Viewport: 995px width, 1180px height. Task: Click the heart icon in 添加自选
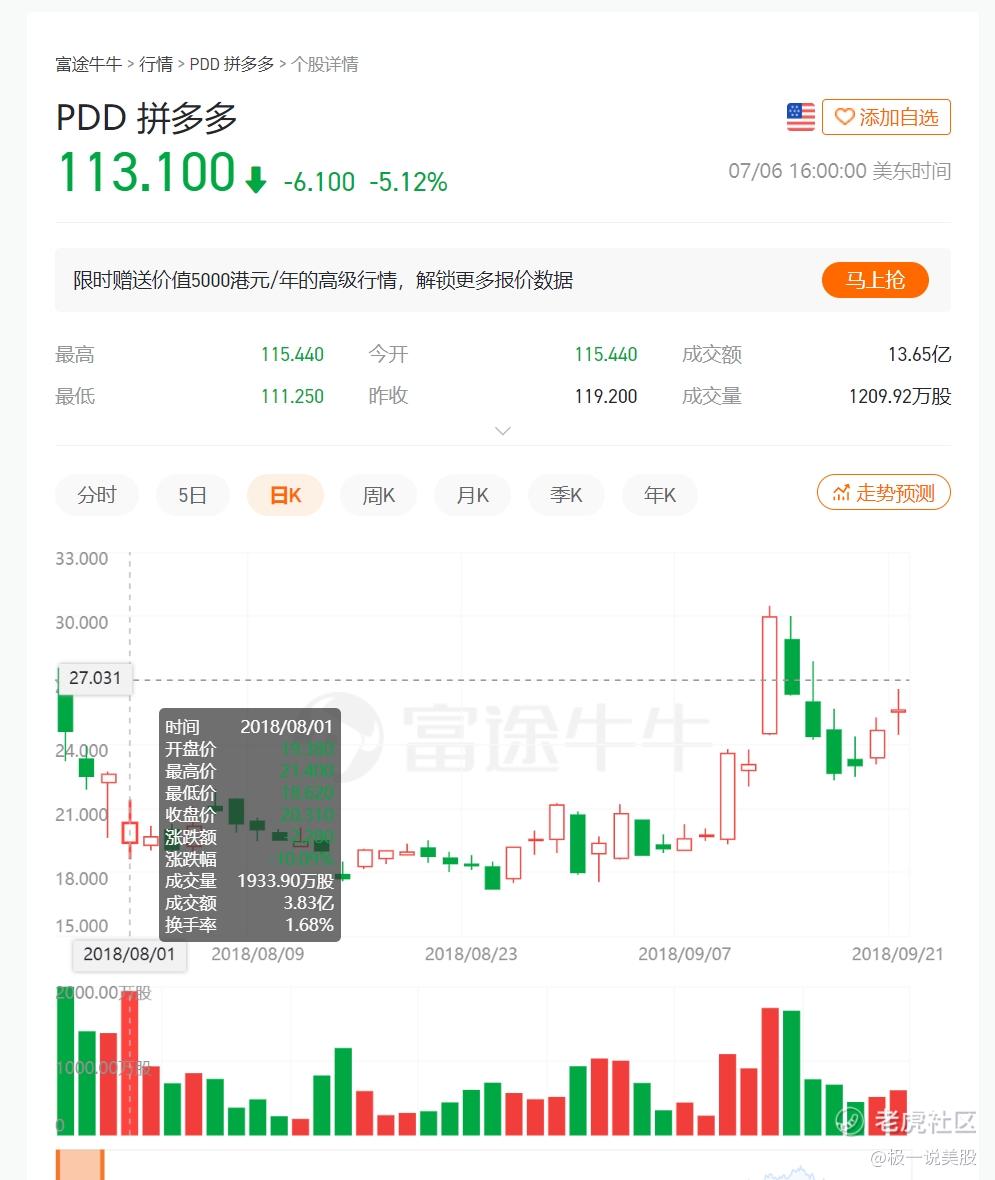[x=844, y=117]
